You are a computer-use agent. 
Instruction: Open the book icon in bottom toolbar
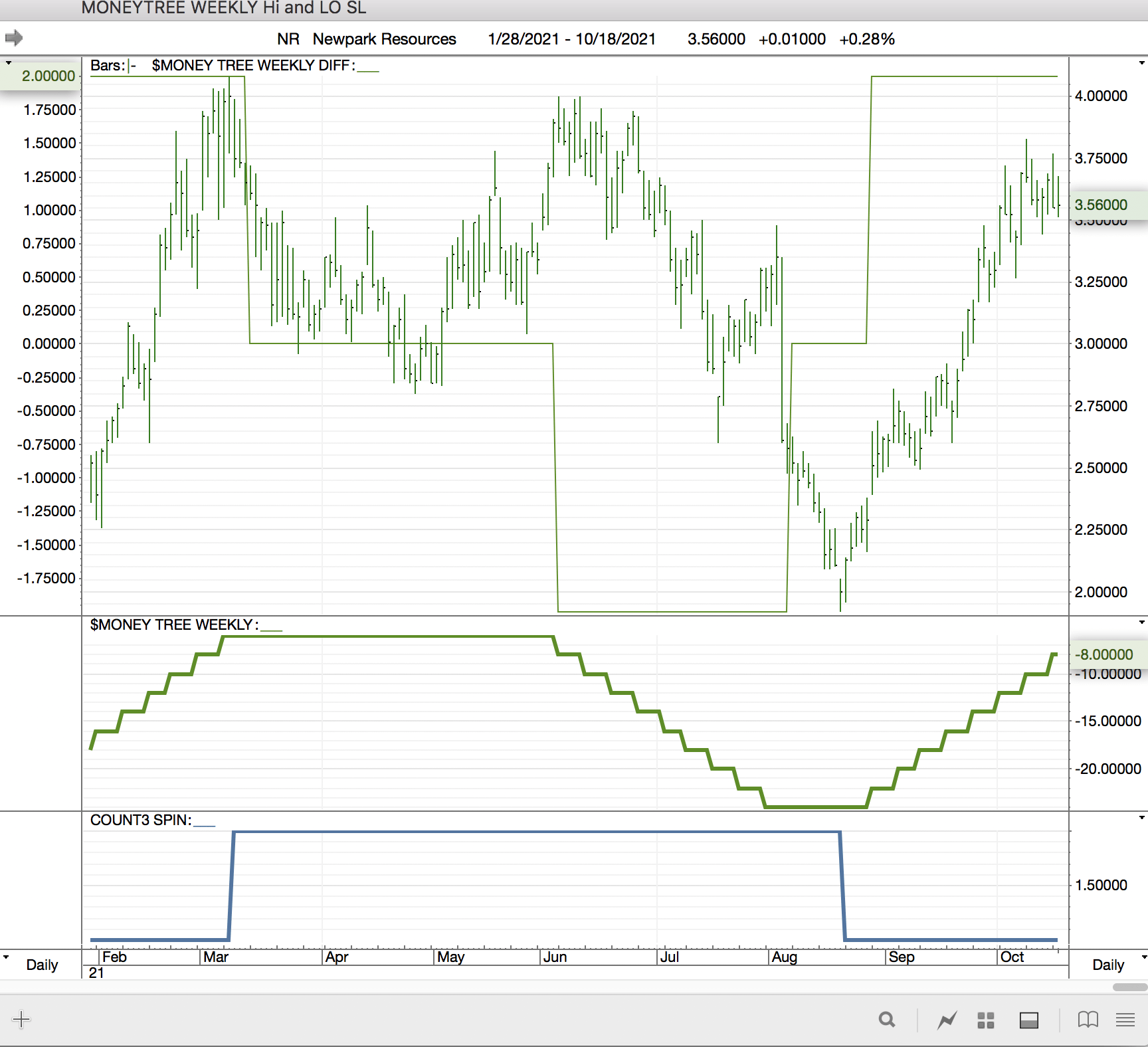[1088, 1019]
